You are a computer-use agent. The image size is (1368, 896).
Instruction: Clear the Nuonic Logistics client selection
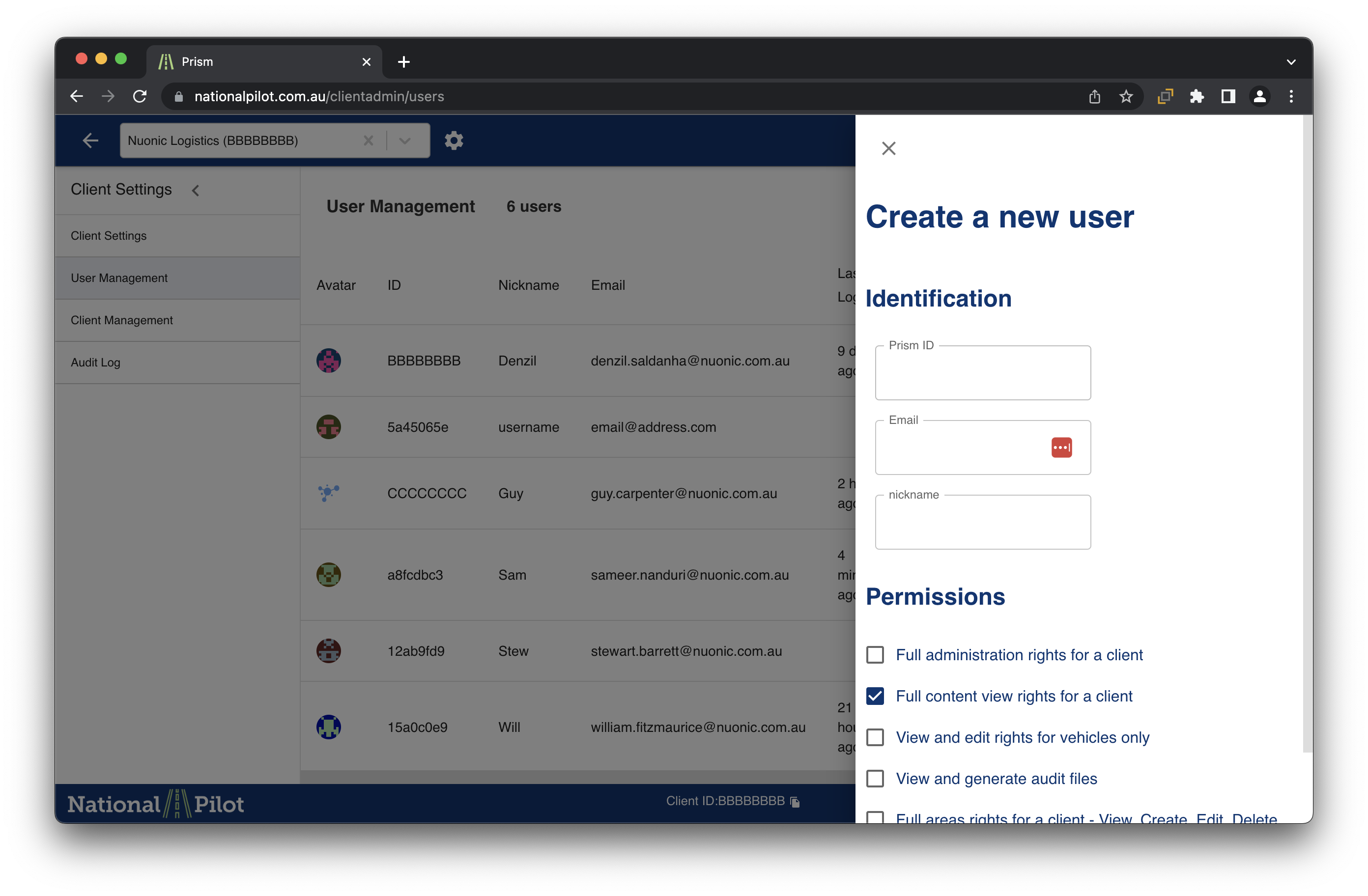tap(369, 140)
